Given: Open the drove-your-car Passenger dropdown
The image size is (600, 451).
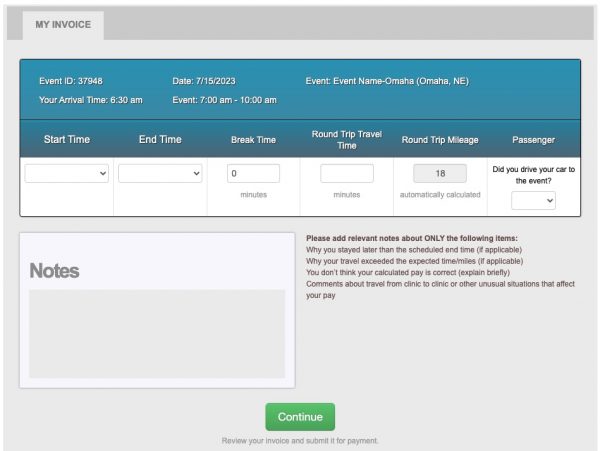Looking at the screenshot, I should [x=533, y=200].
